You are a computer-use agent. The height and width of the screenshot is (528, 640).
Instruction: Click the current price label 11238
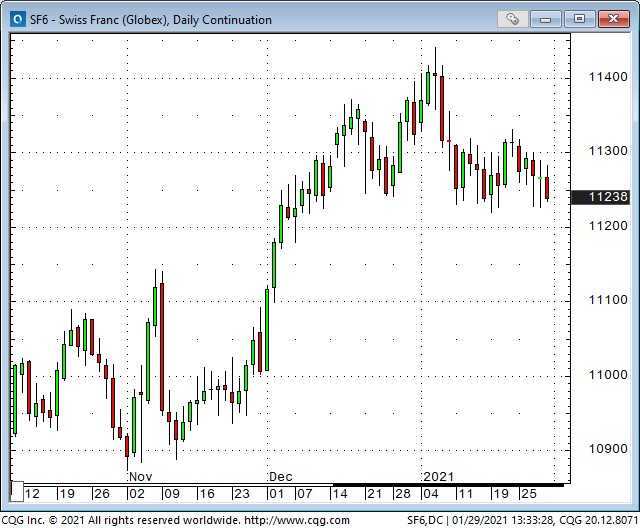click(x=600, y=197)
